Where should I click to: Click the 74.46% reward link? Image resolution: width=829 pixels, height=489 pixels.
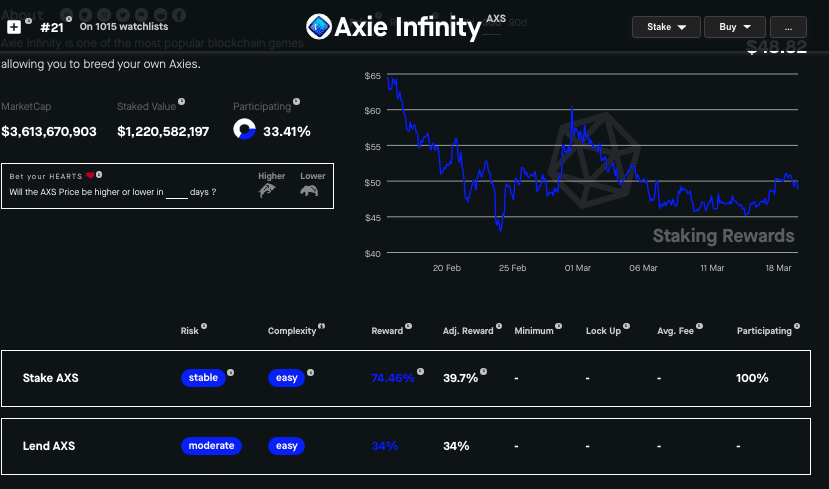pos(392,378)
